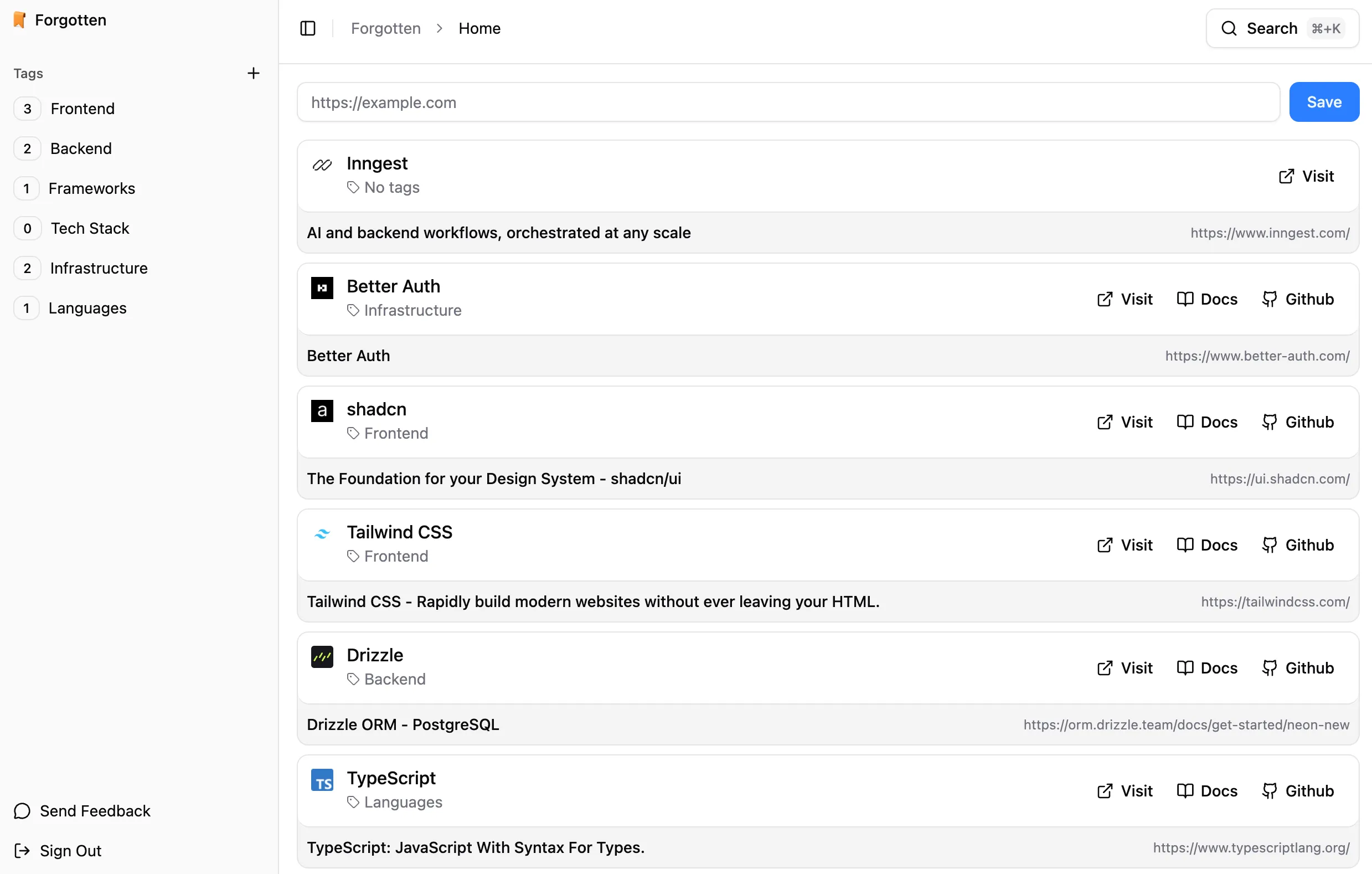The height and width of the screenshot is (874, 1372).
Task: Click the Drizzle logo icon
Action: pyautogui.click(x=322, y=657)
